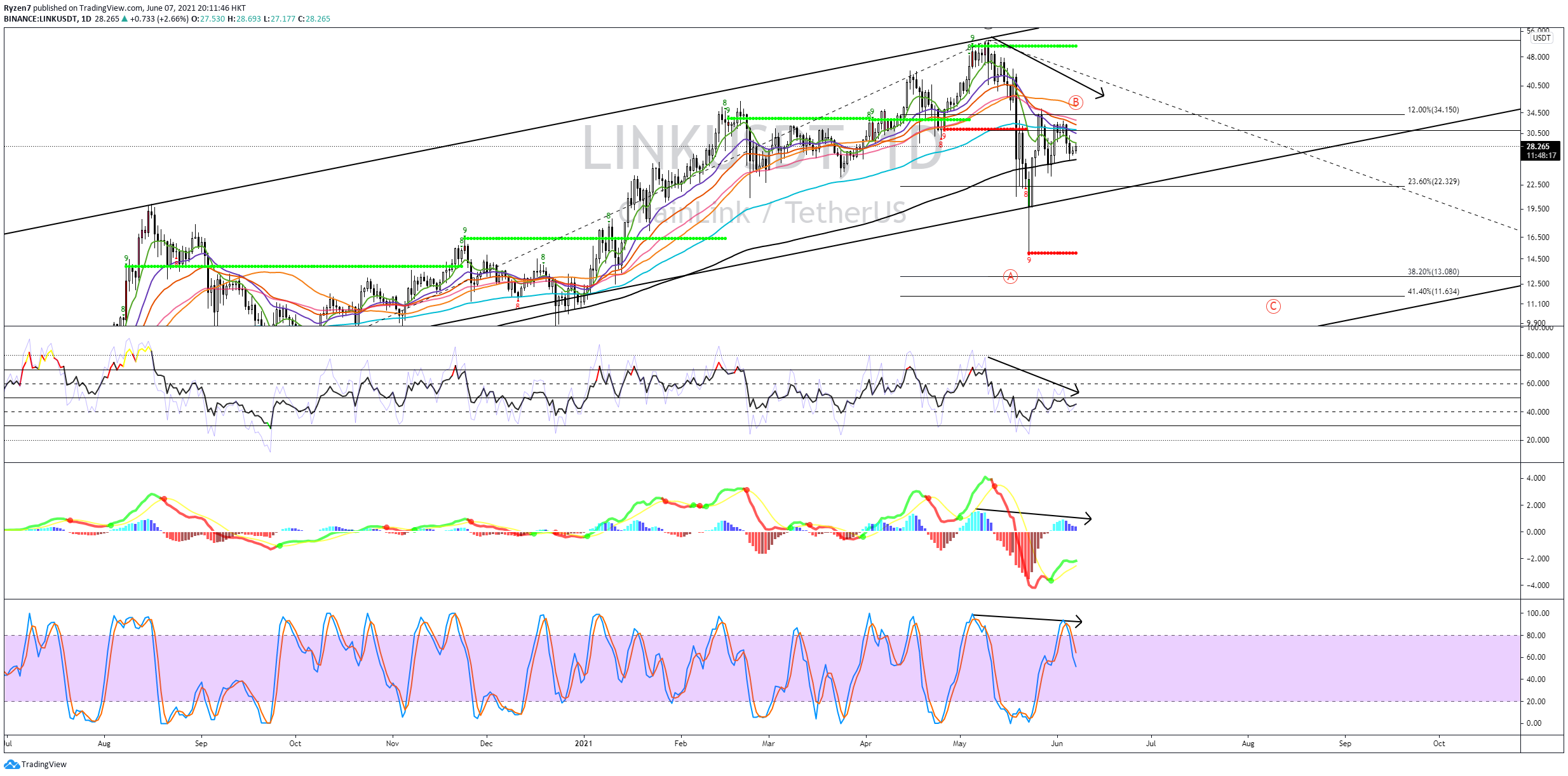Click the red circled B wave marker
This screenshot has width=1568, height=776.
click(x=1075, y=102)
